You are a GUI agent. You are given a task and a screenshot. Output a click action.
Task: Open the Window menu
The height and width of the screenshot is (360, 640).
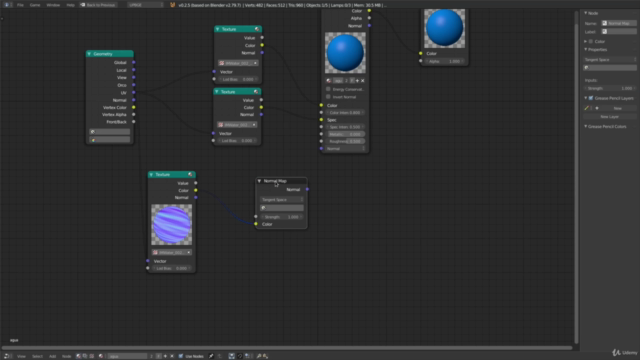[x=53, y=5]
